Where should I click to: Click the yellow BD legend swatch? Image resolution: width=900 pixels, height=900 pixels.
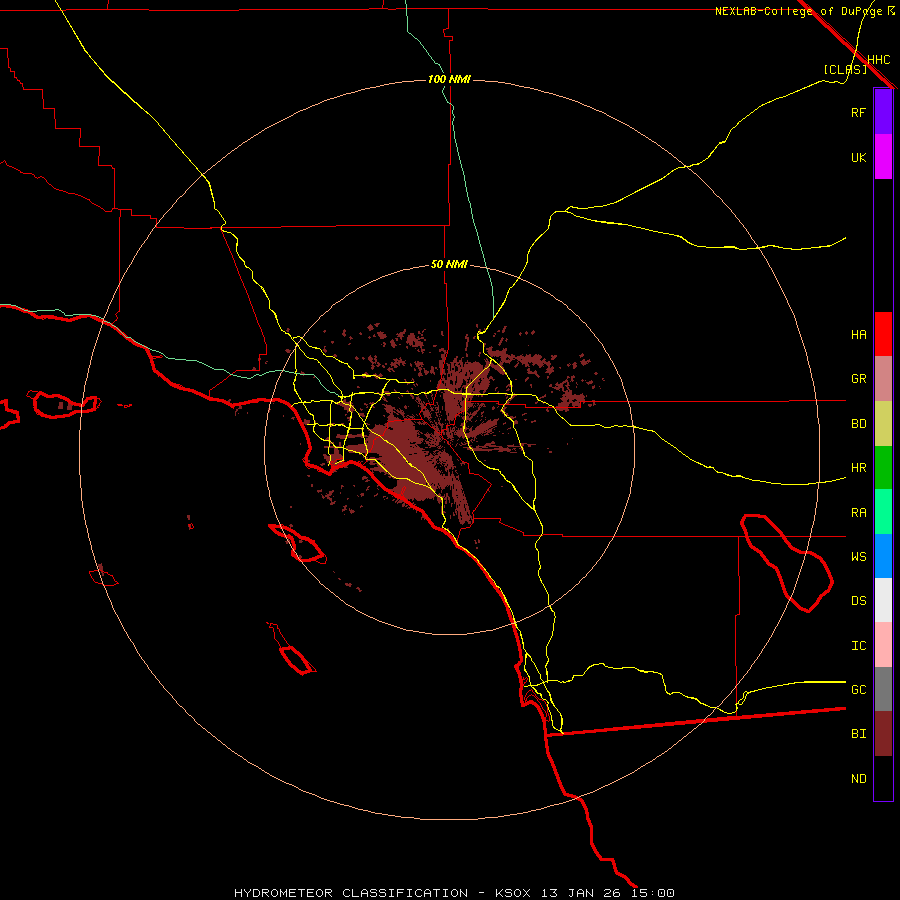[883, 424]
